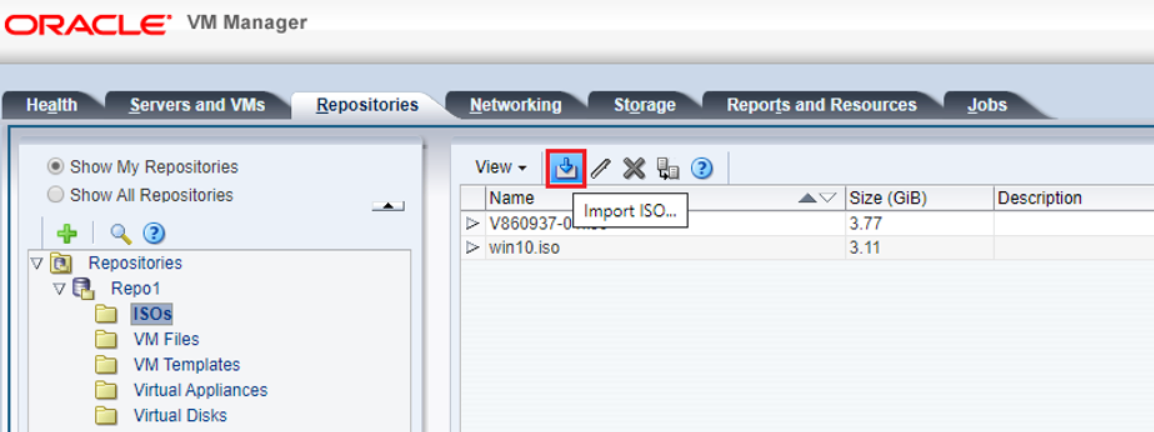Select VM Templates in the tree
Screen dimensions: 1154x432
click(x=187, y=365)
